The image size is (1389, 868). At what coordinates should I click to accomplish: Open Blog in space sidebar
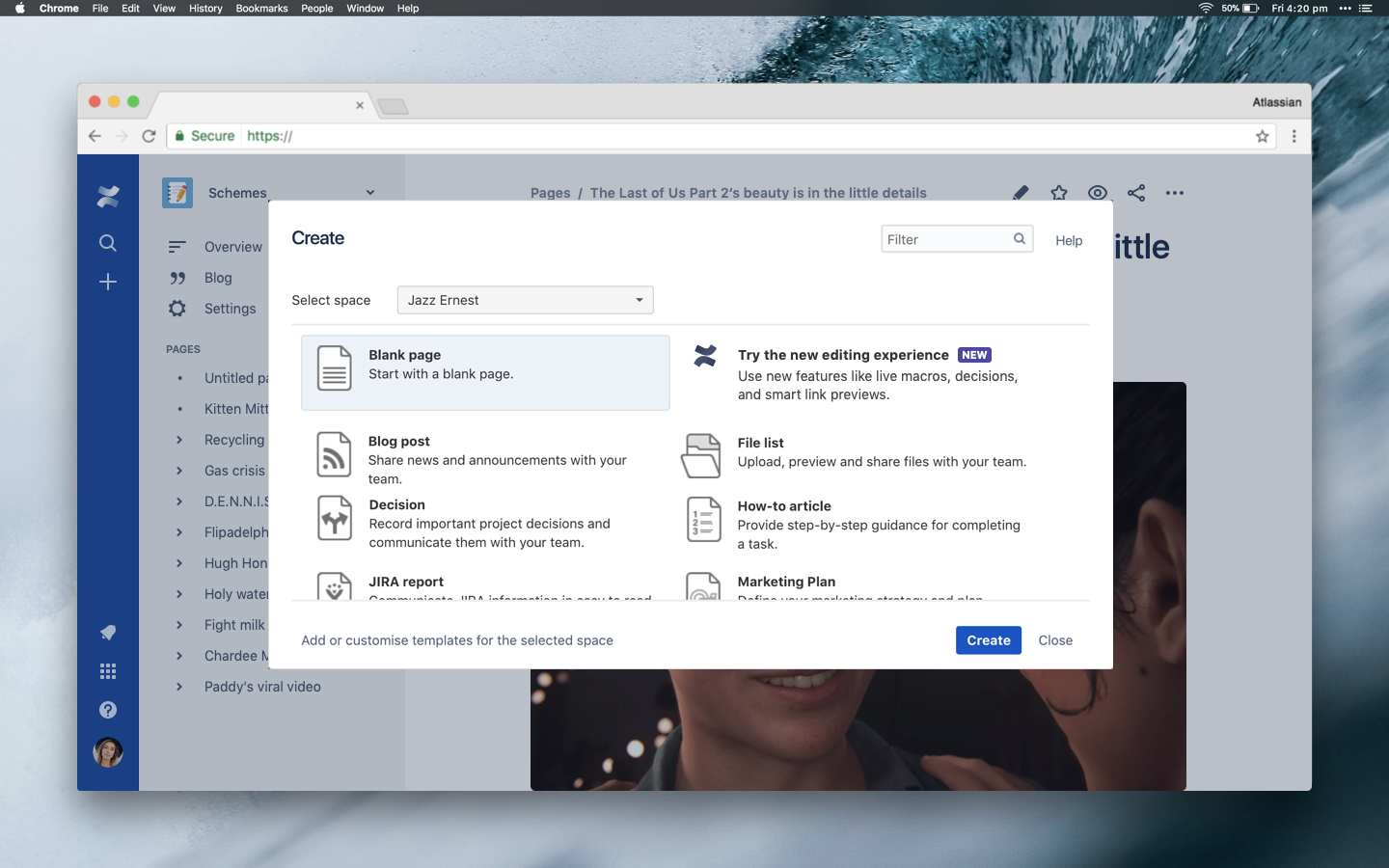218,278
